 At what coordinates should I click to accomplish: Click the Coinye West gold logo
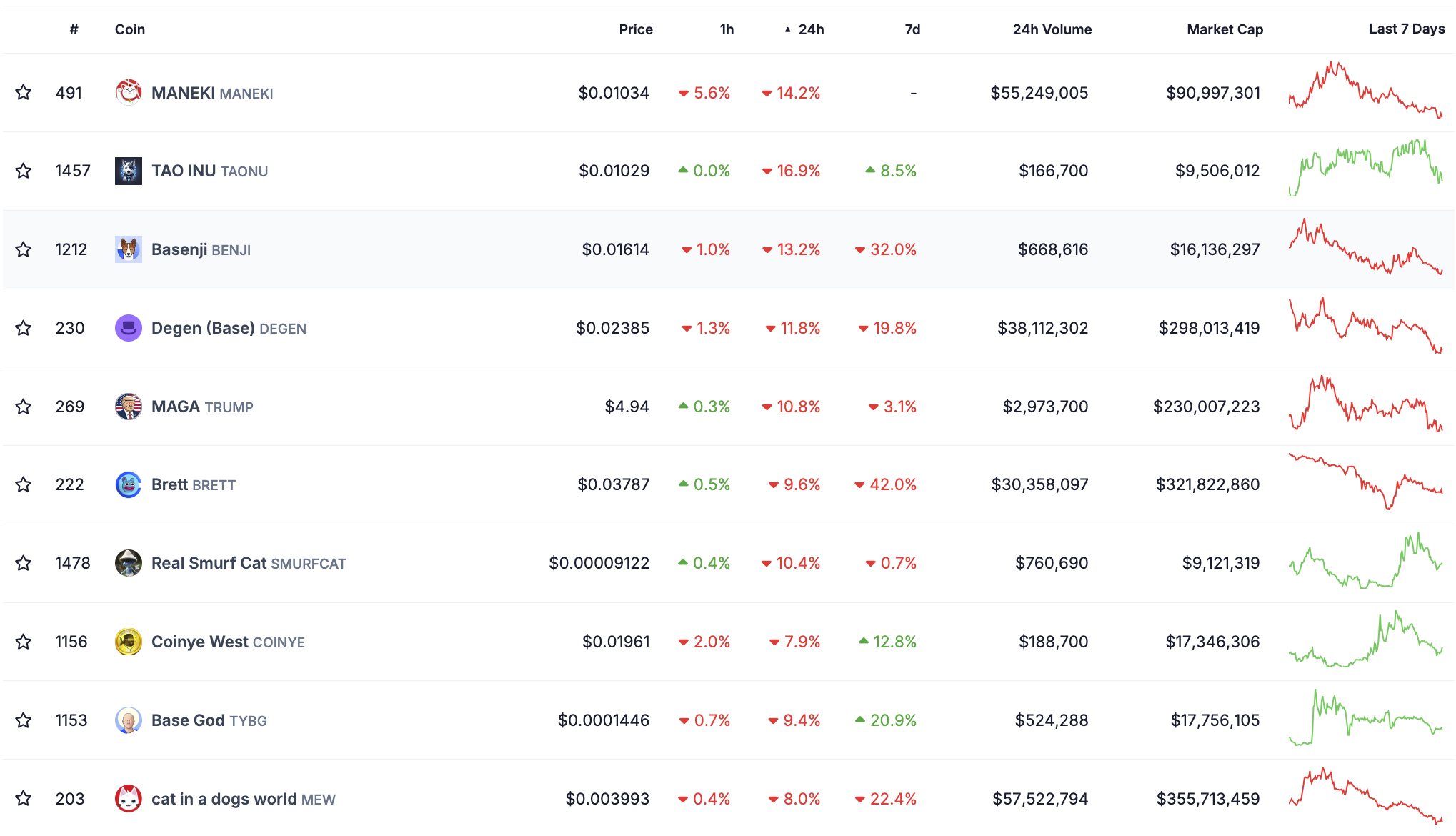(129, 642)
